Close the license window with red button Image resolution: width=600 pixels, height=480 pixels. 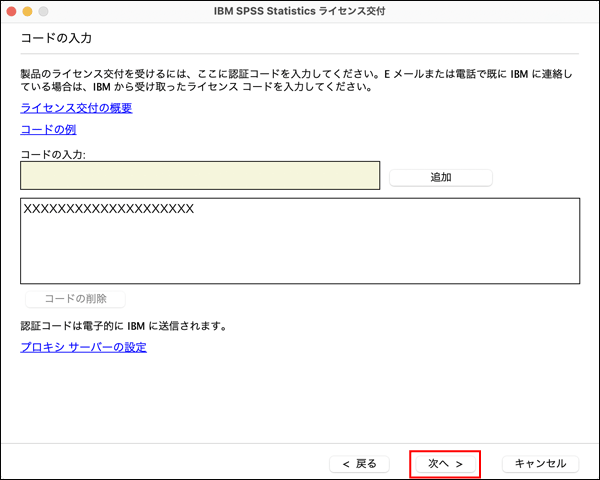[x=11, y=11]
